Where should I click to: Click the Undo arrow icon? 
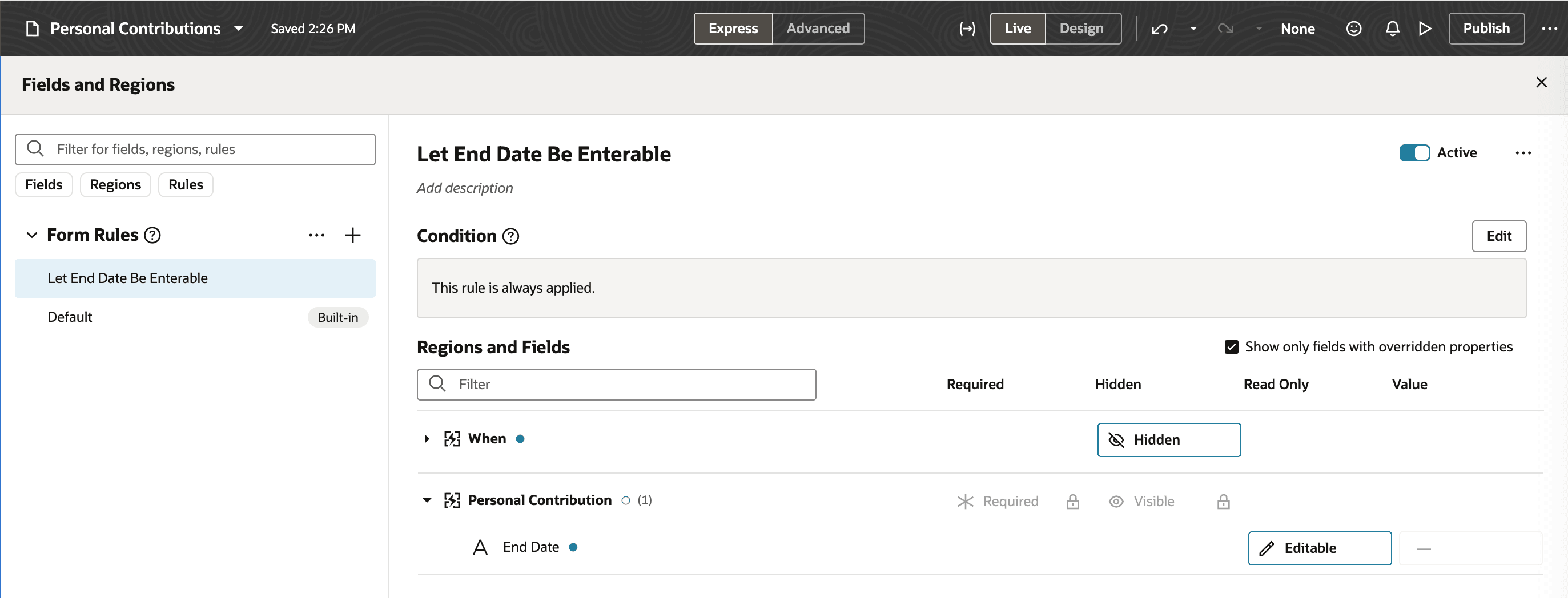click(x=1160, y=28)
